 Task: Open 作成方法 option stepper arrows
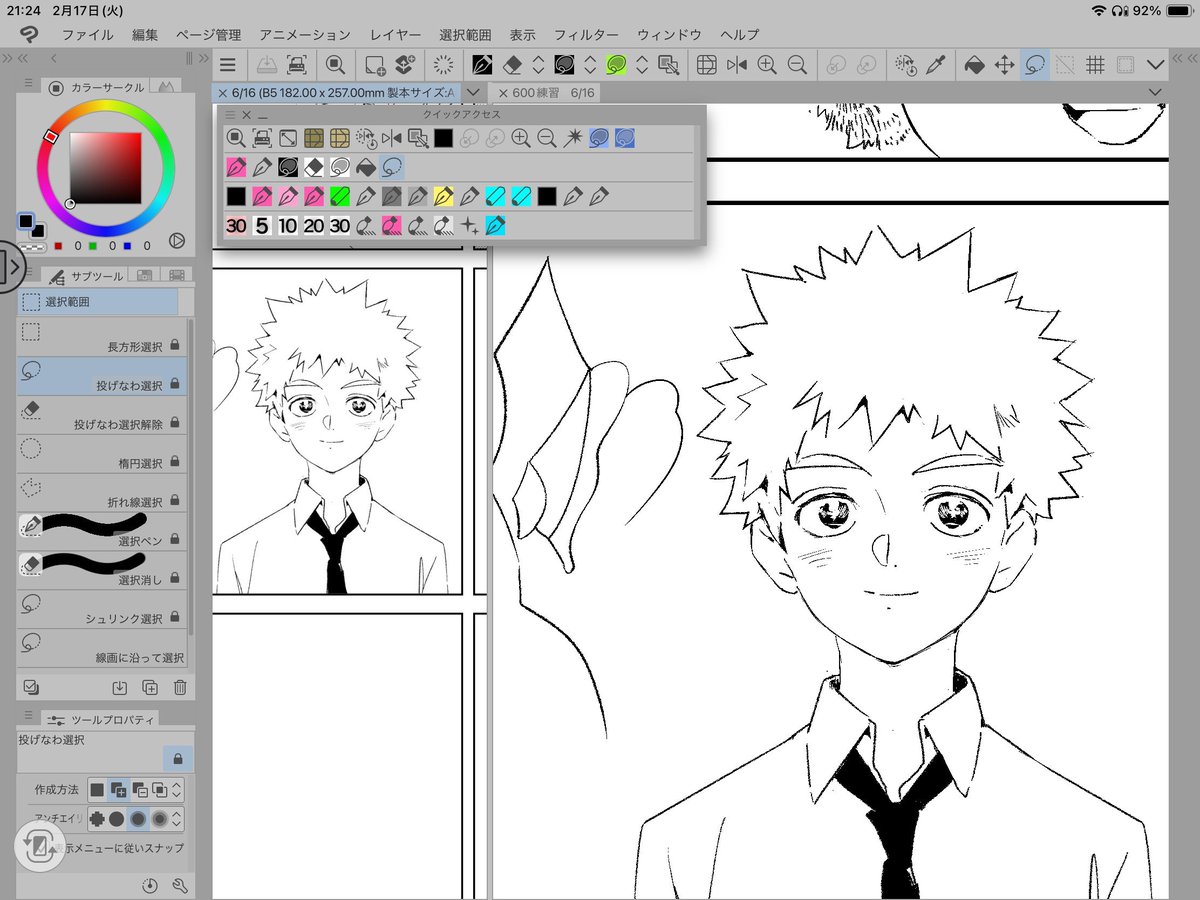pos(177,790)
